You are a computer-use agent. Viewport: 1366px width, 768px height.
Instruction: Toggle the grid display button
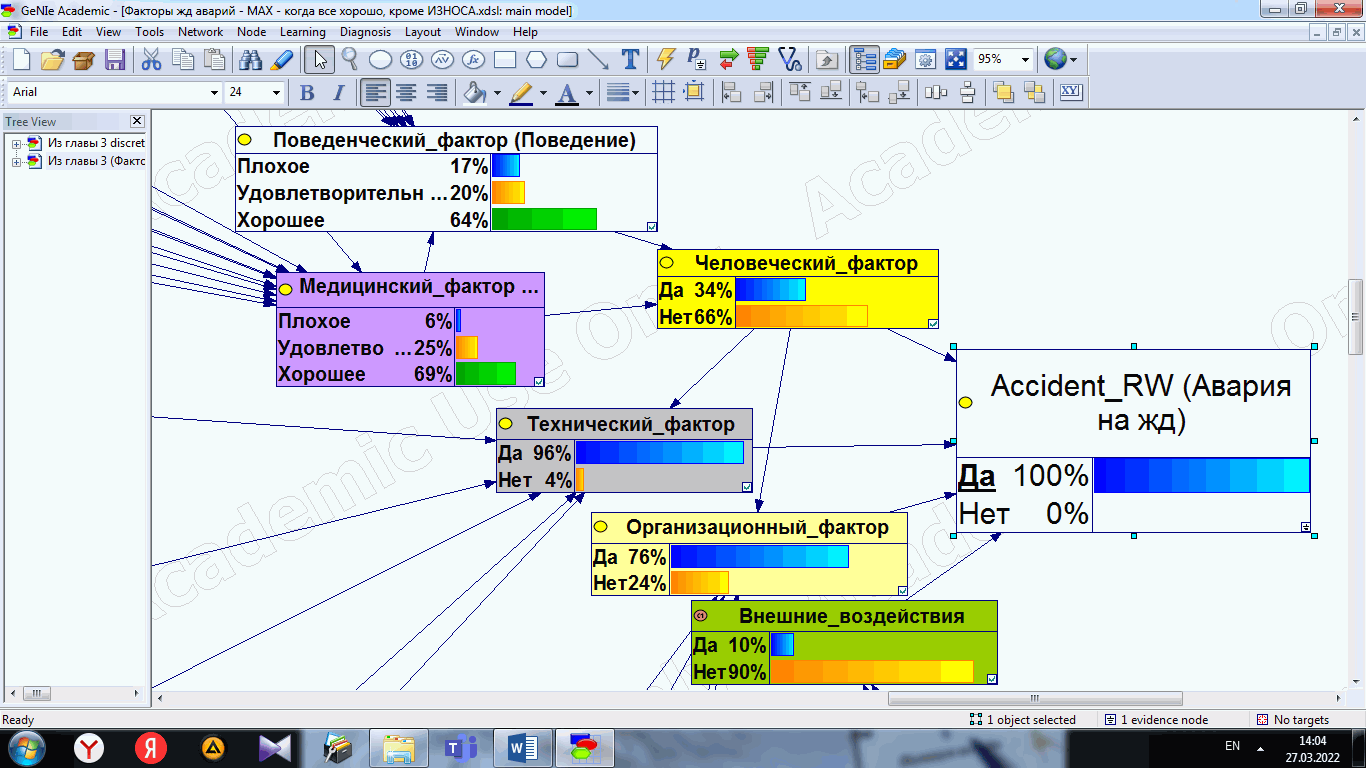pyautogui.click(x=662, y=93)
